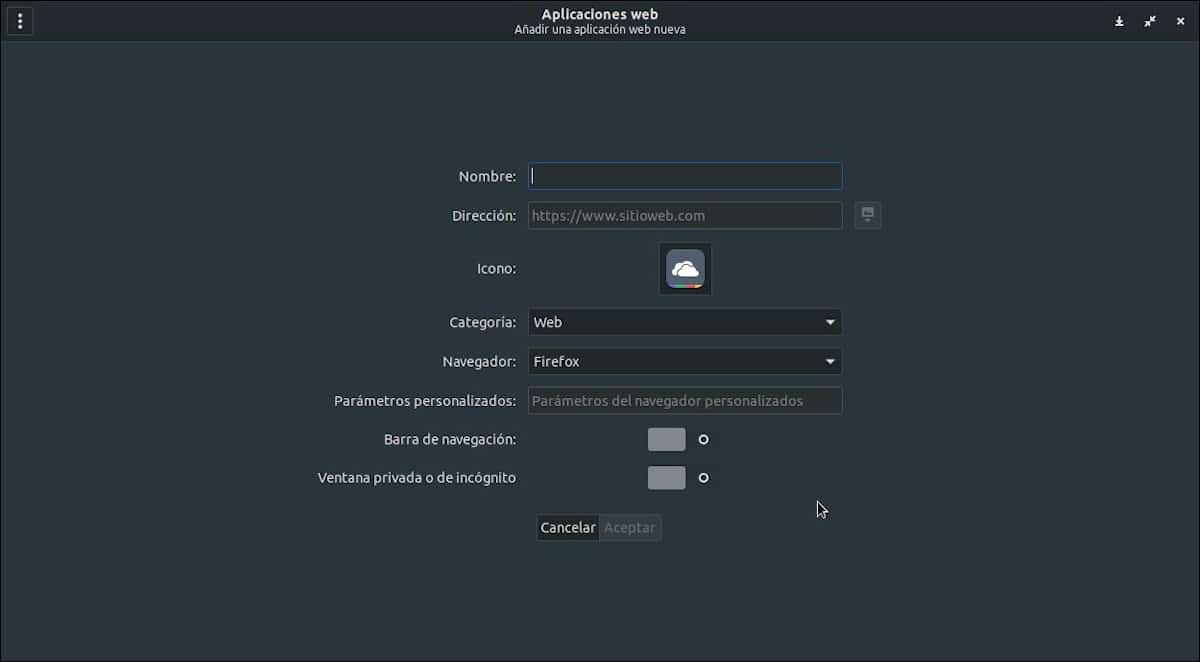The width and height of the screenshot is (1200, 662).
Task: Enable the Ventana privada o de incógnito switch
Action: 666,477
